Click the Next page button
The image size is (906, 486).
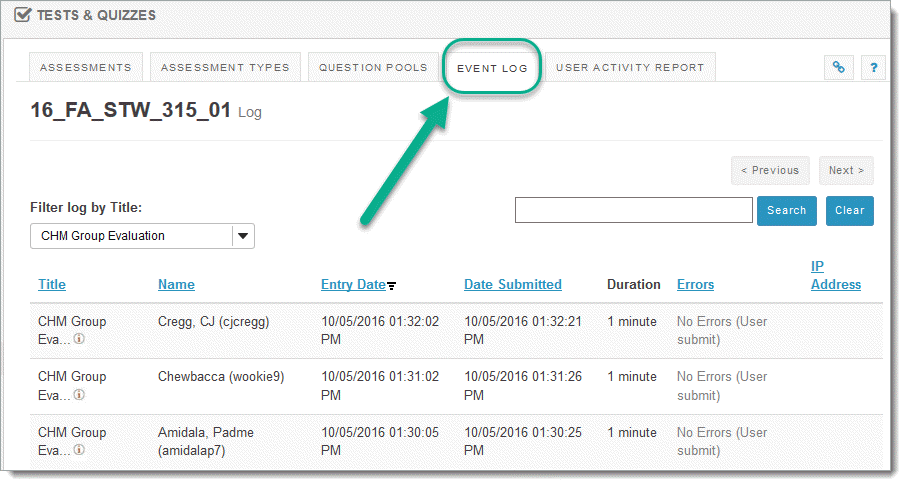coord(846,170)
